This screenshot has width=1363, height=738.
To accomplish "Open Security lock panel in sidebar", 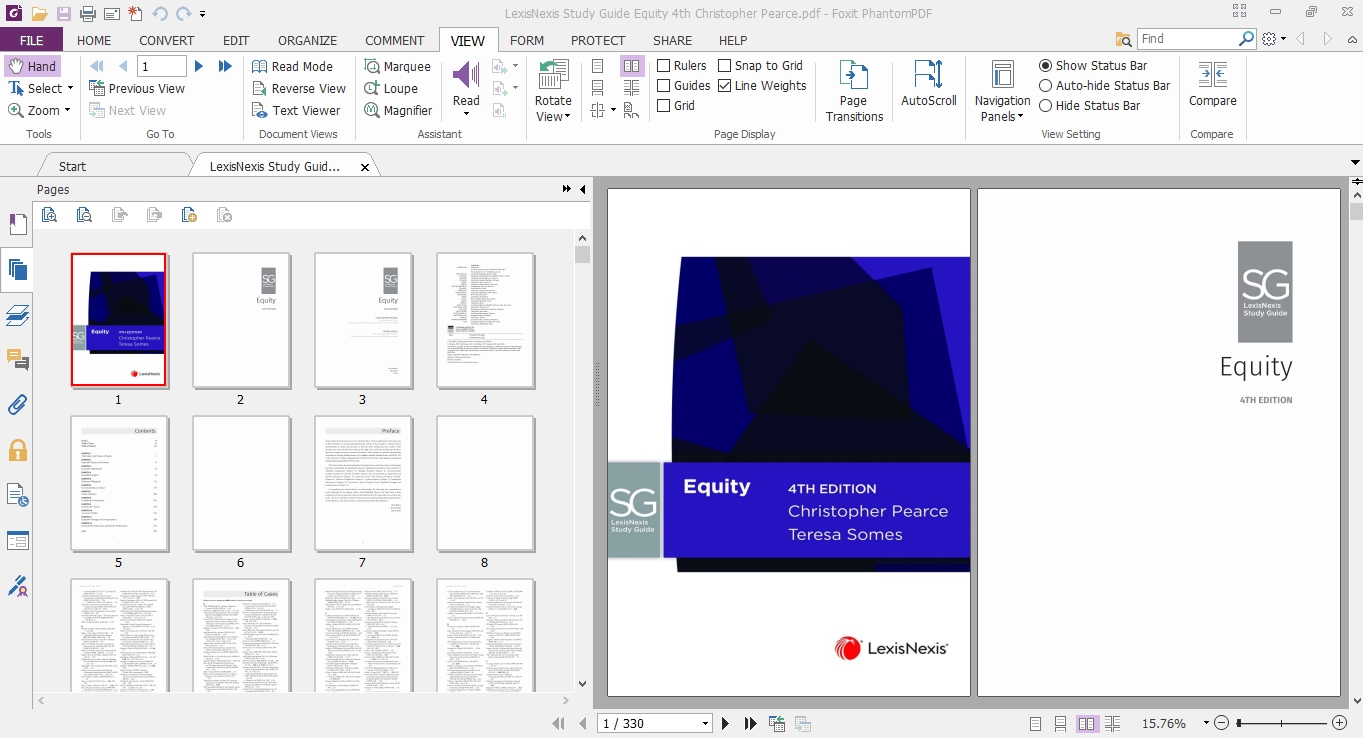I will click(x=17, y=450).
